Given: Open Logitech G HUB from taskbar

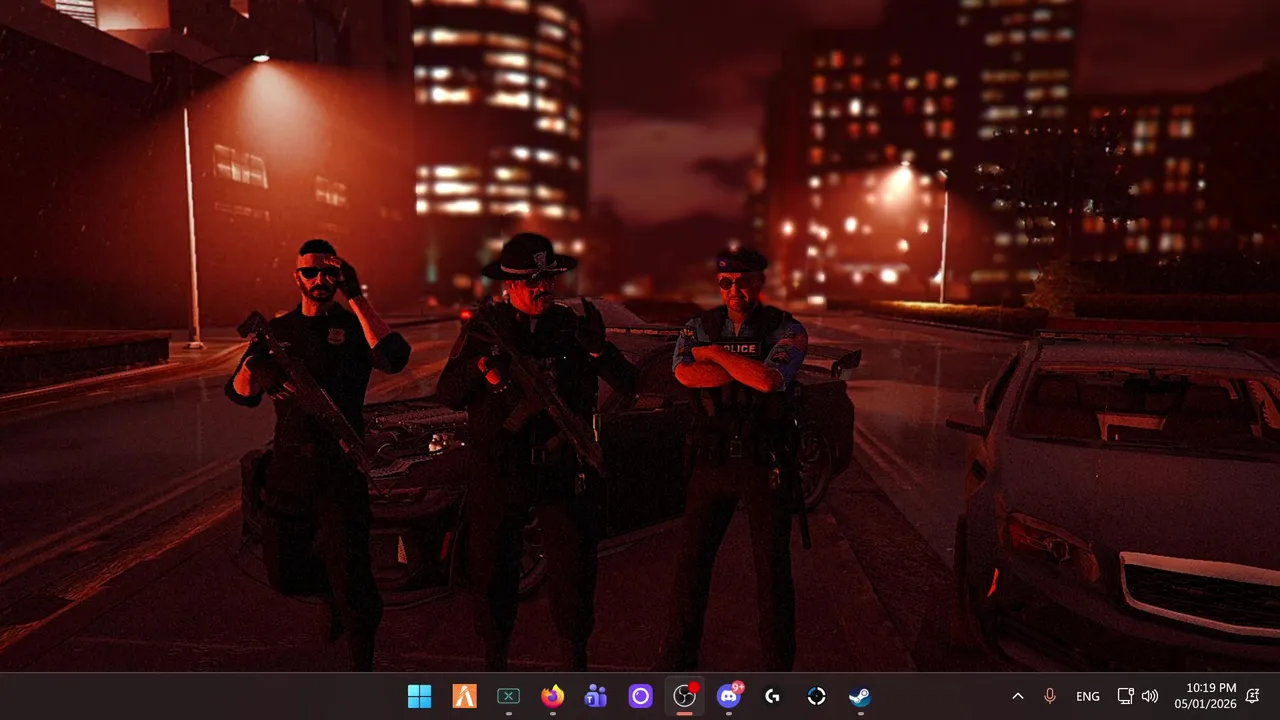Looking at the screenshot, I should tap(772, 696).
